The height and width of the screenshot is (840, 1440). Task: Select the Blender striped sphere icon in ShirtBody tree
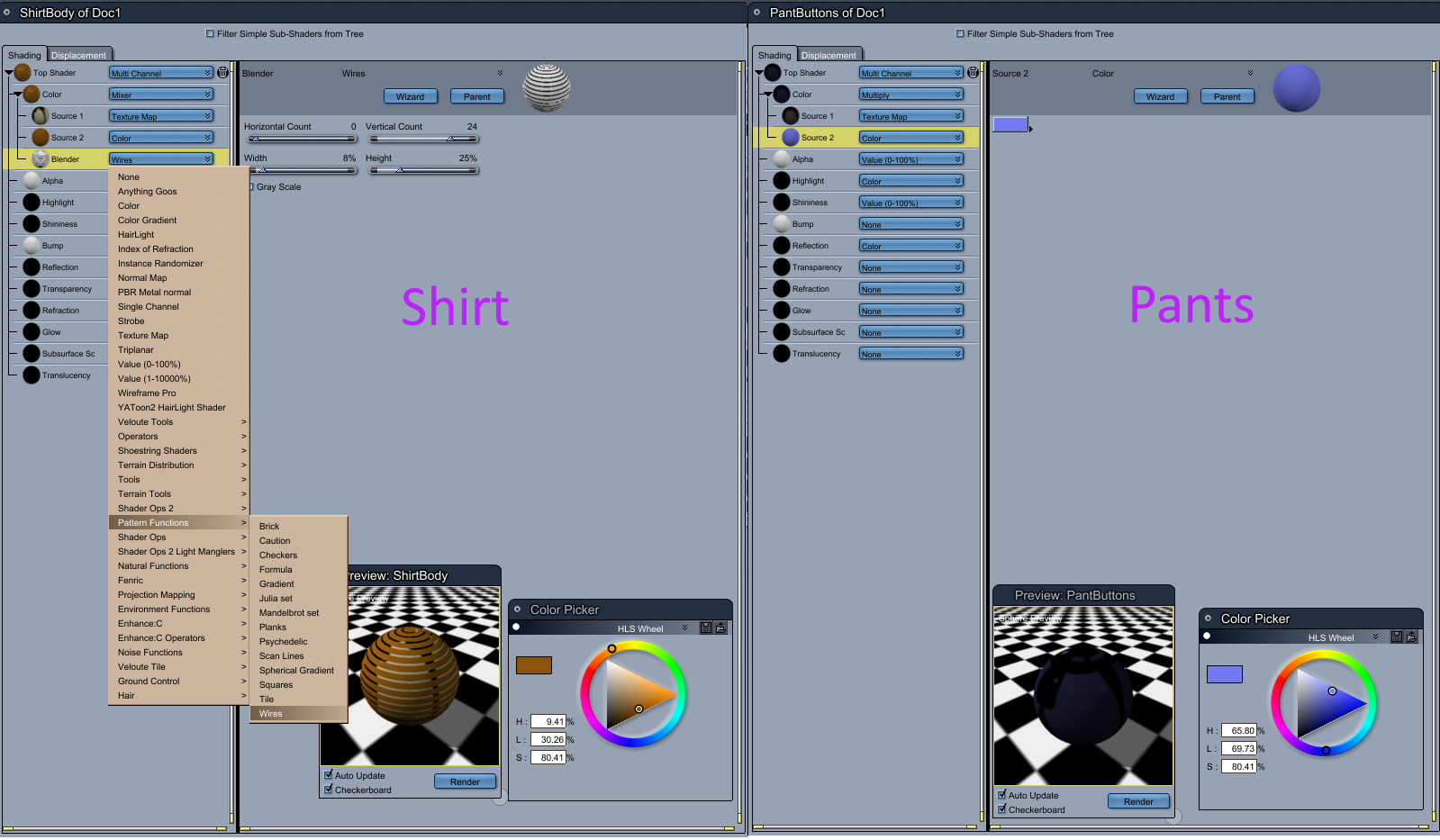(41, 158)
